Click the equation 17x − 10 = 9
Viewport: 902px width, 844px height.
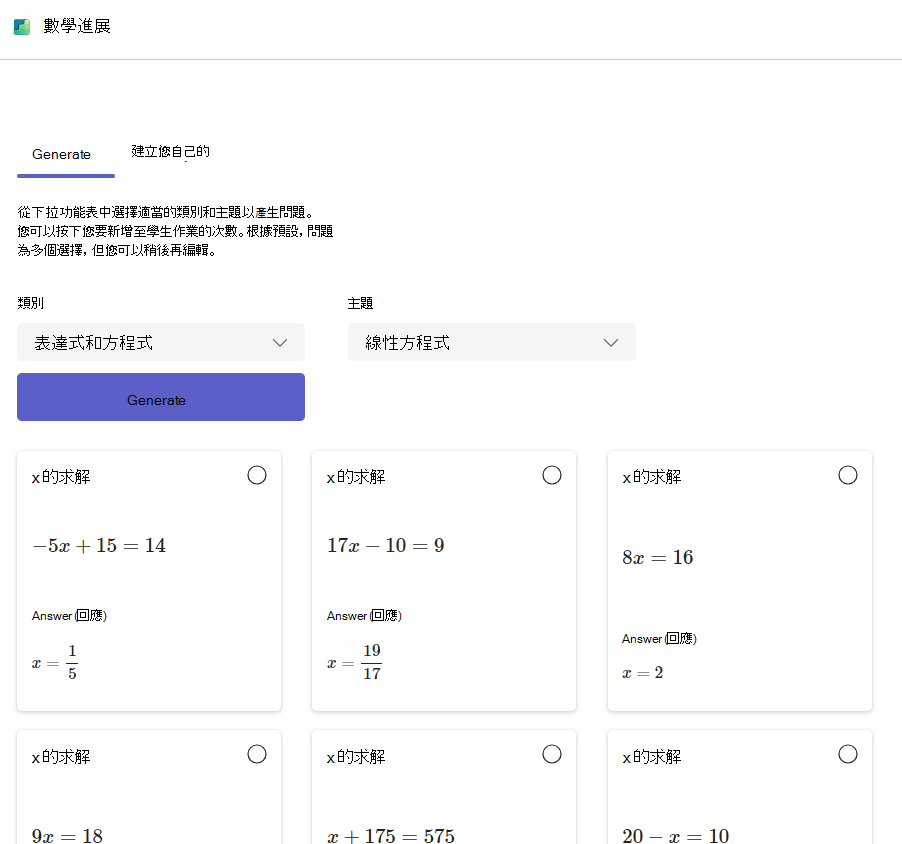[x=385, y=545]
